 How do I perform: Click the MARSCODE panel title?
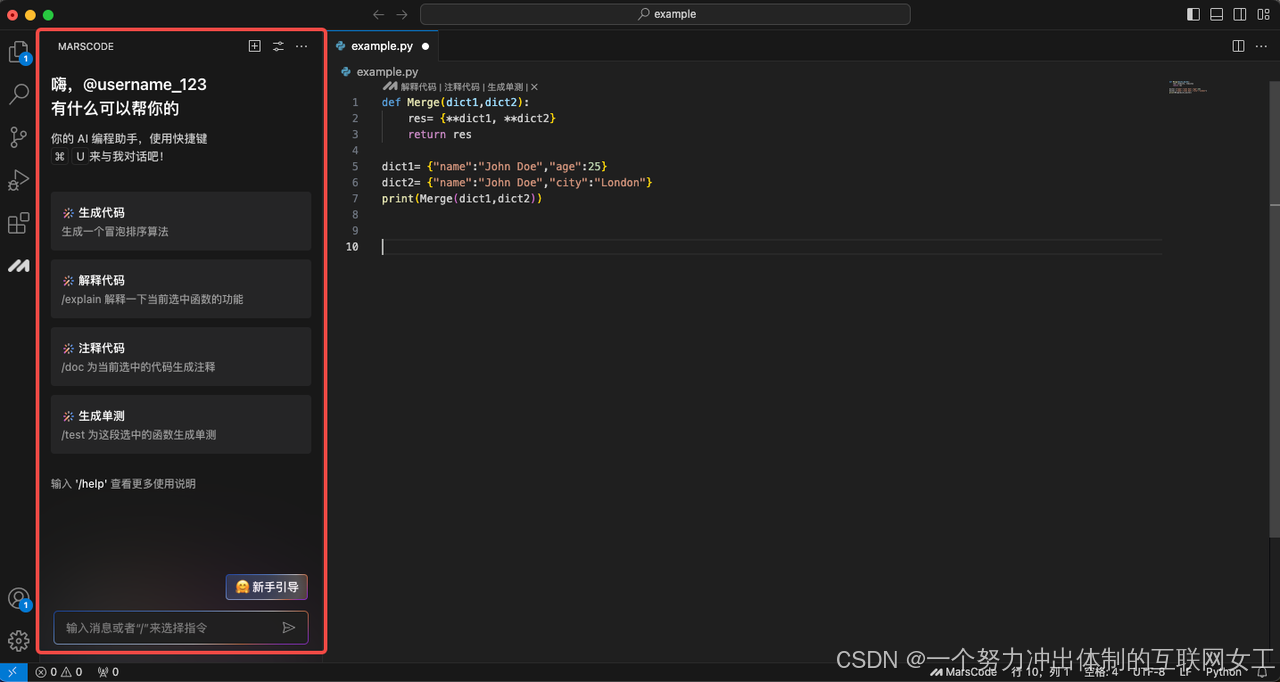point(86,46)
